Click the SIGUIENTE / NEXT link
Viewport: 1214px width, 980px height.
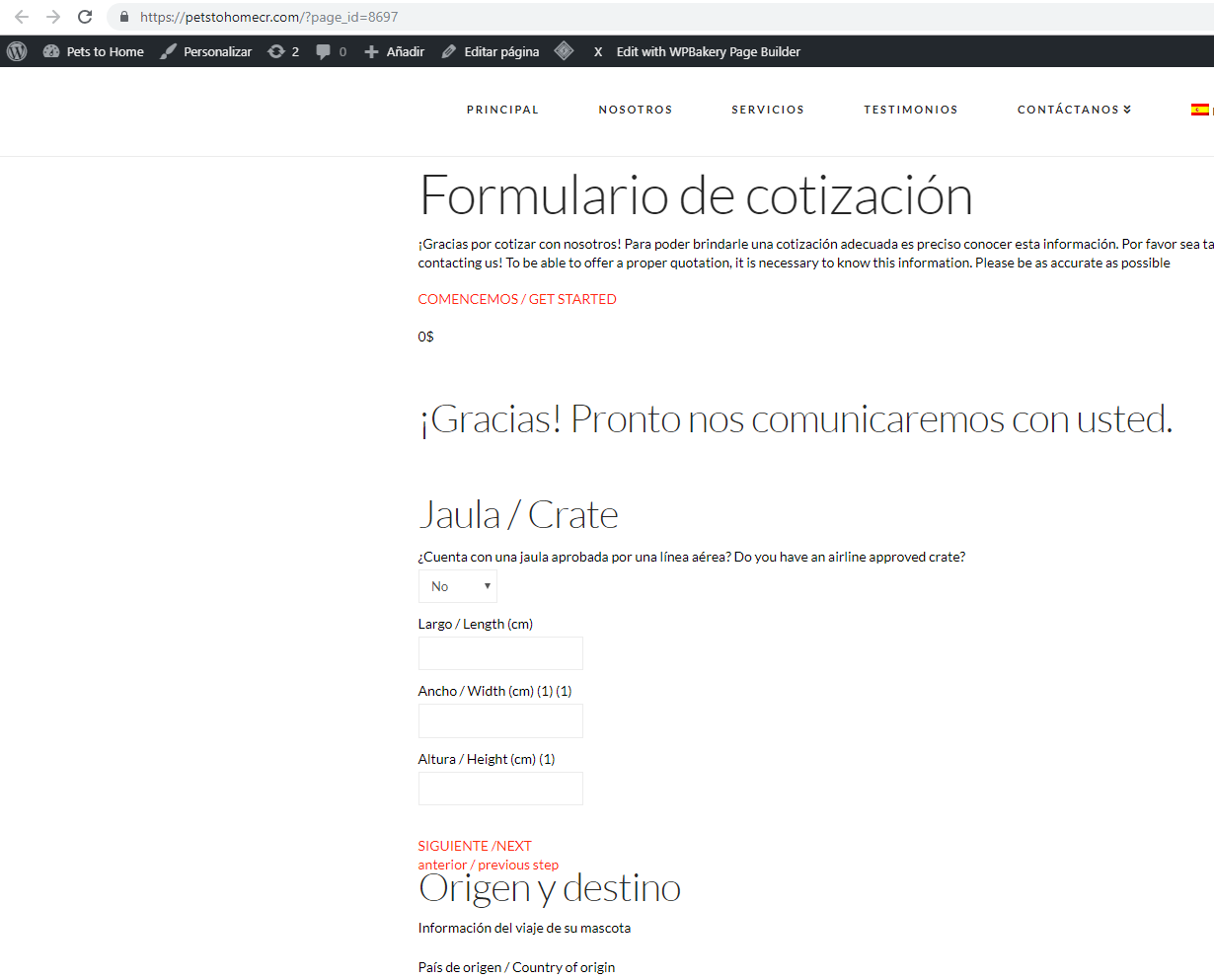475,846
